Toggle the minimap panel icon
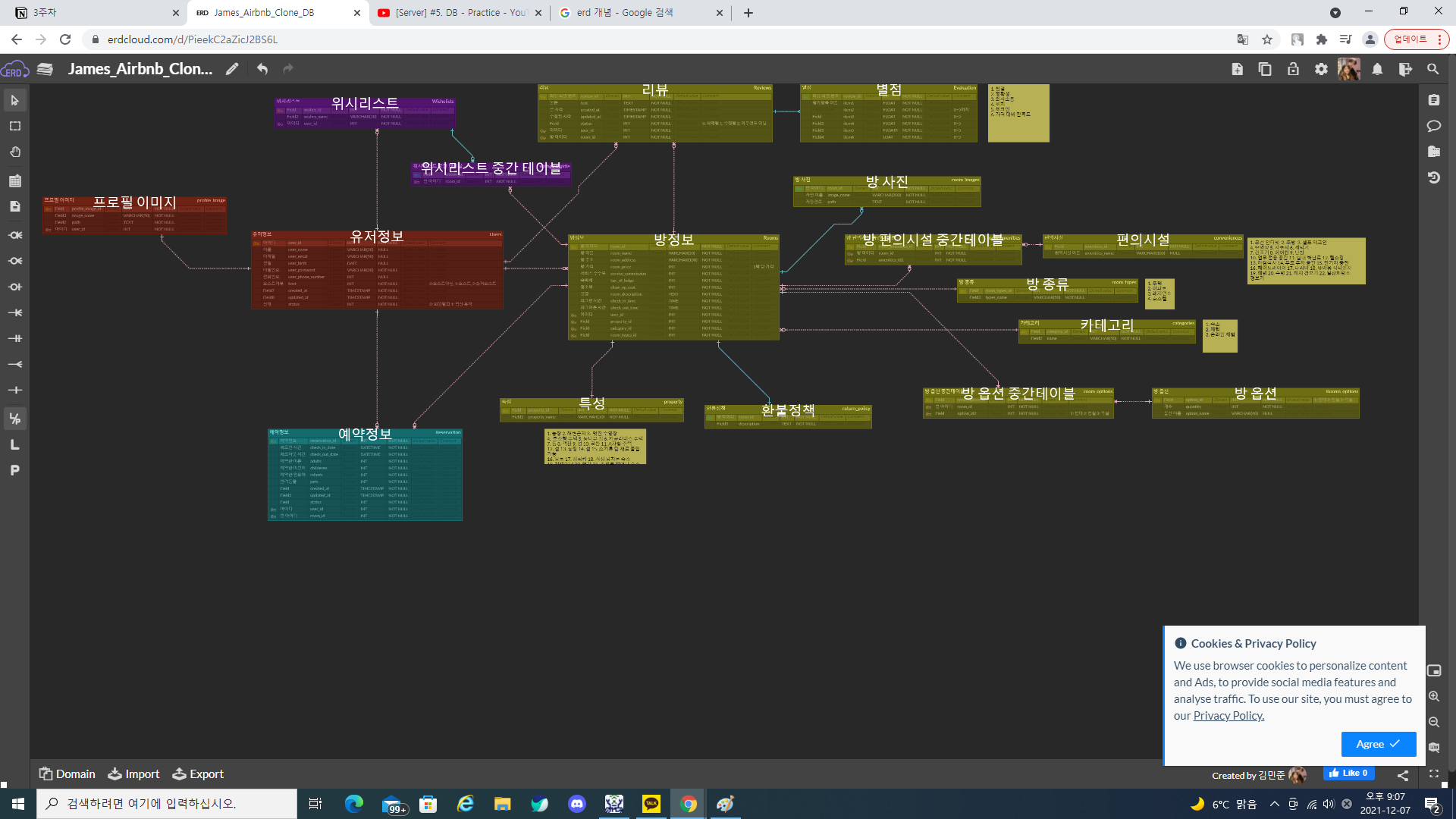 [x=1433, y=670]
